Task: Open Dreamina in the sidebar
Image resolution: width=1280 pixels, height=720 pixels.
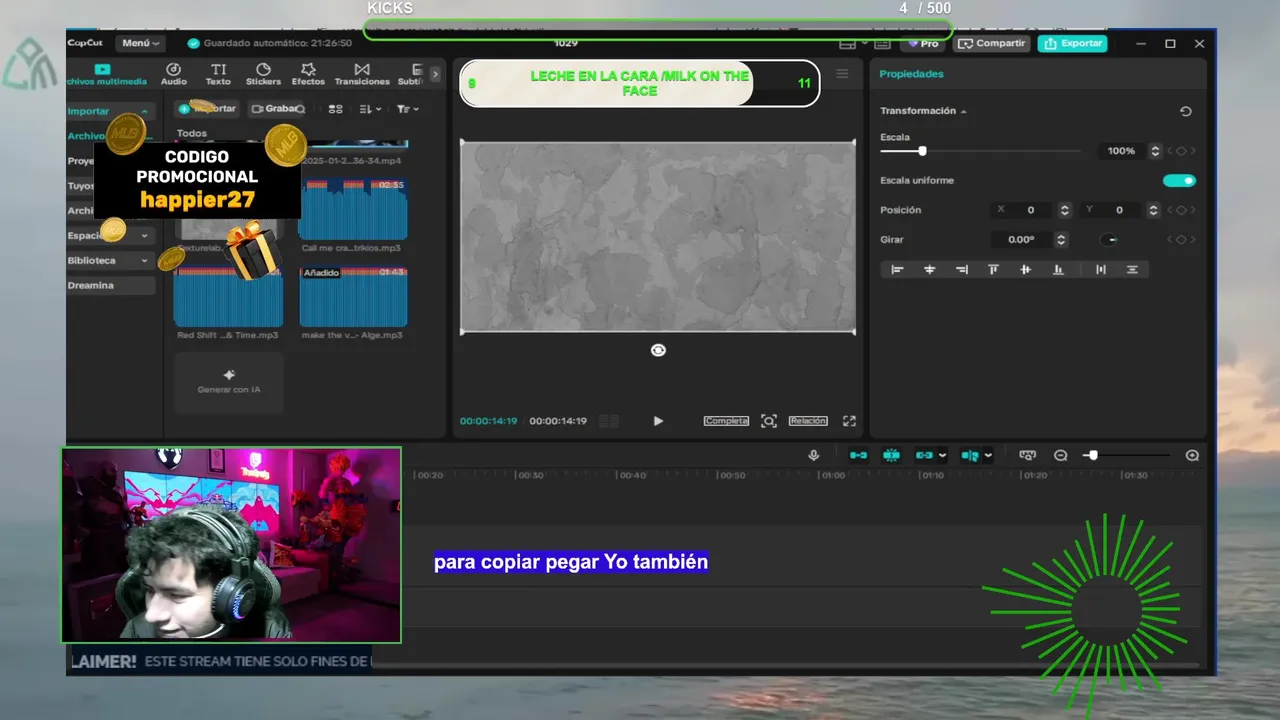Action: (x=111, y=285)
